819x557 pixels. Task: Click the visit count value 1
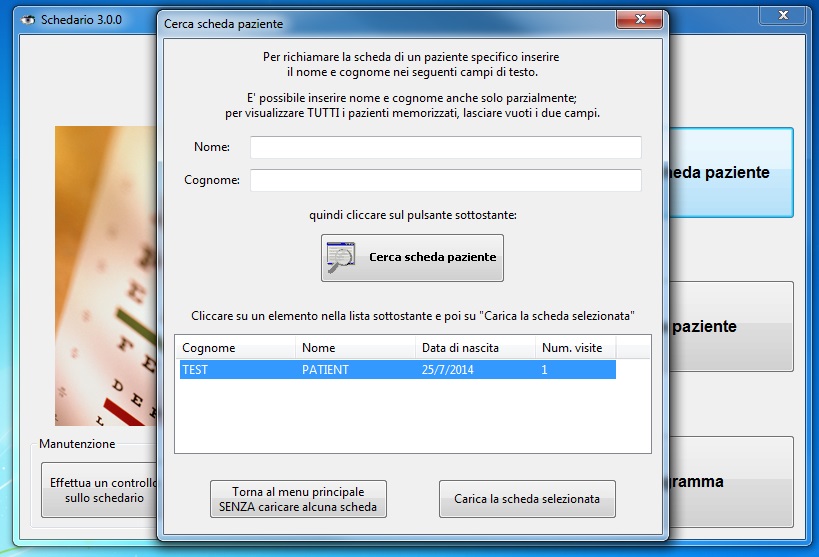574,370
